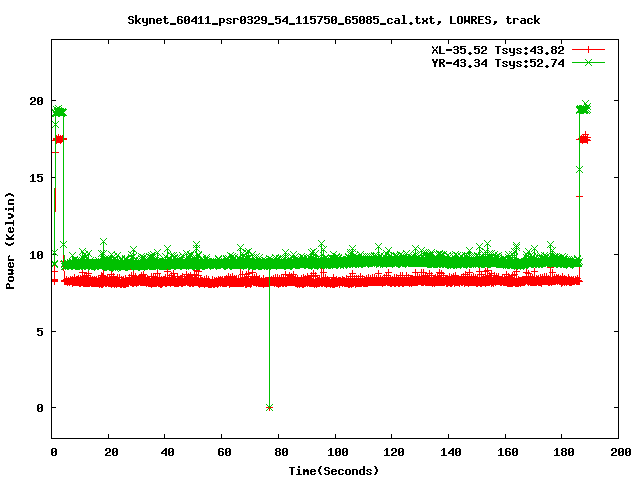
Task: Click the y-axis tick label 5
Action: click(x=40, y=332)
